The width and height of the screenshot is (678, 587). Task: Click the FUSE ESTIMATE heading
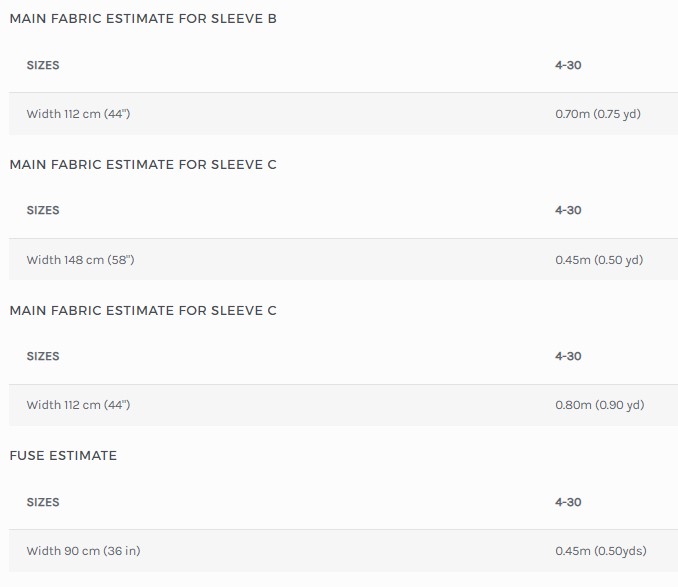[63, 456]
